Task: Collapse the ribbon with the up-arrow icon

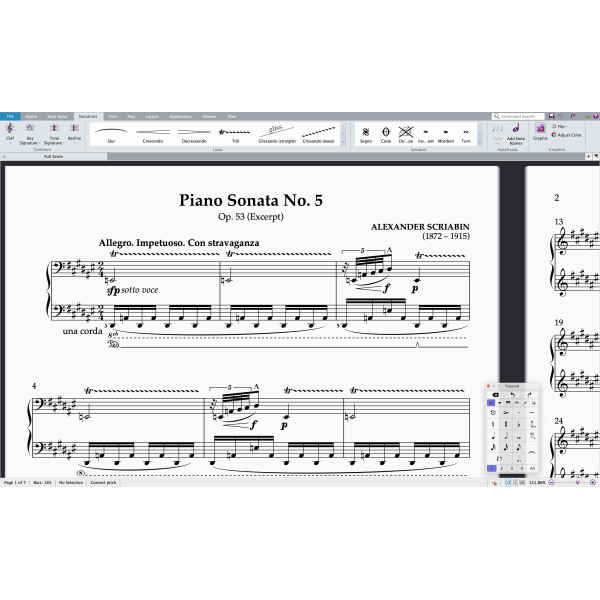Action: [587, 117]
